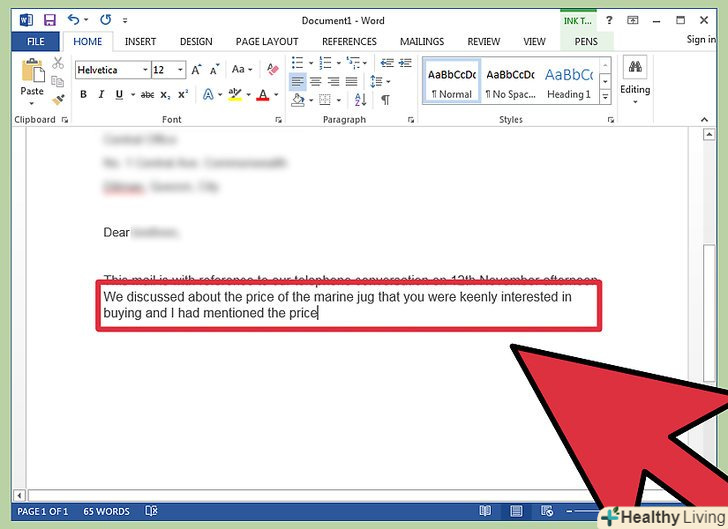Open Text Effects and Typography
Screen dimensions: 728x529
(x=208, y=95)
